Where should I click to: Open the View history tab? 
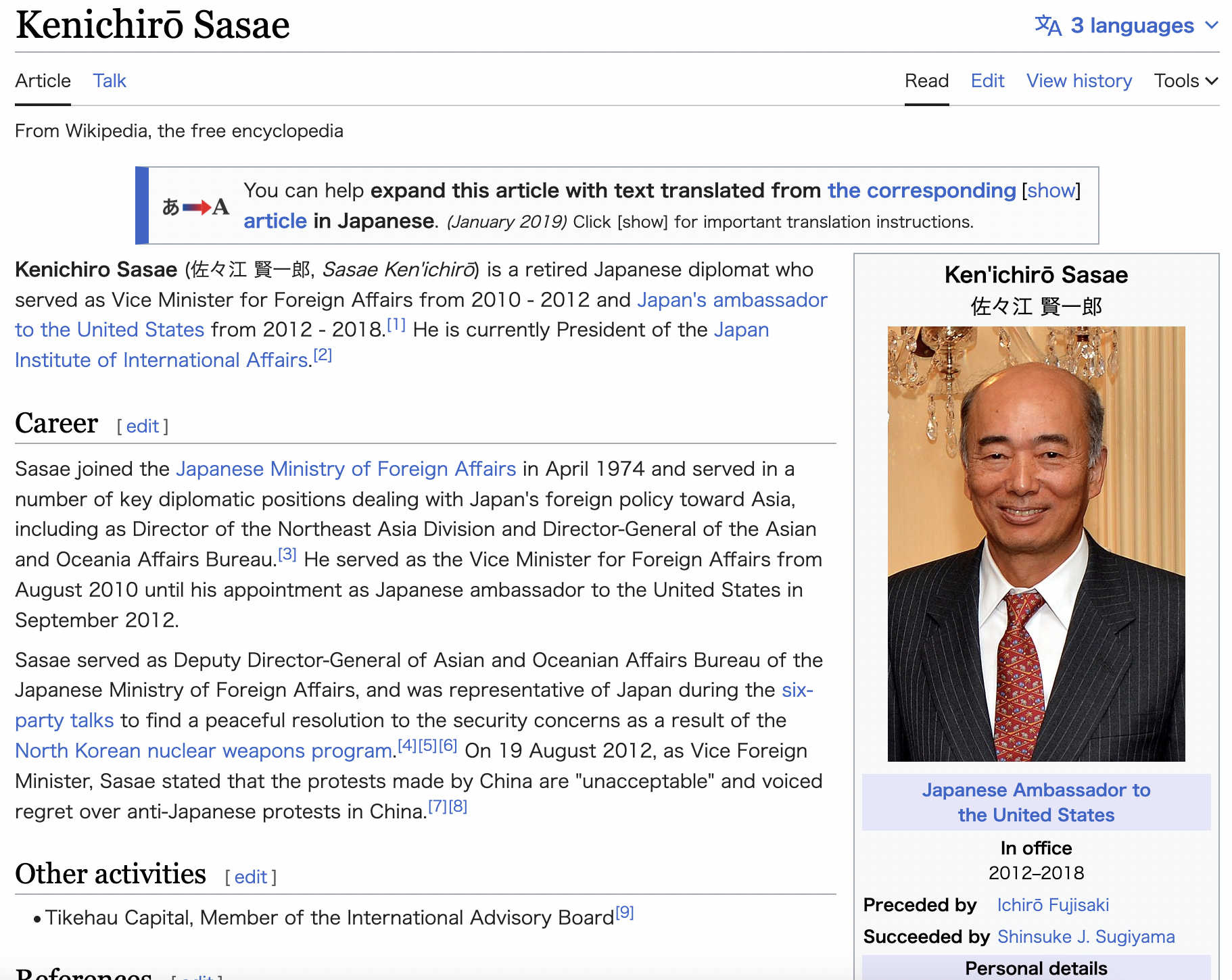1079,81
